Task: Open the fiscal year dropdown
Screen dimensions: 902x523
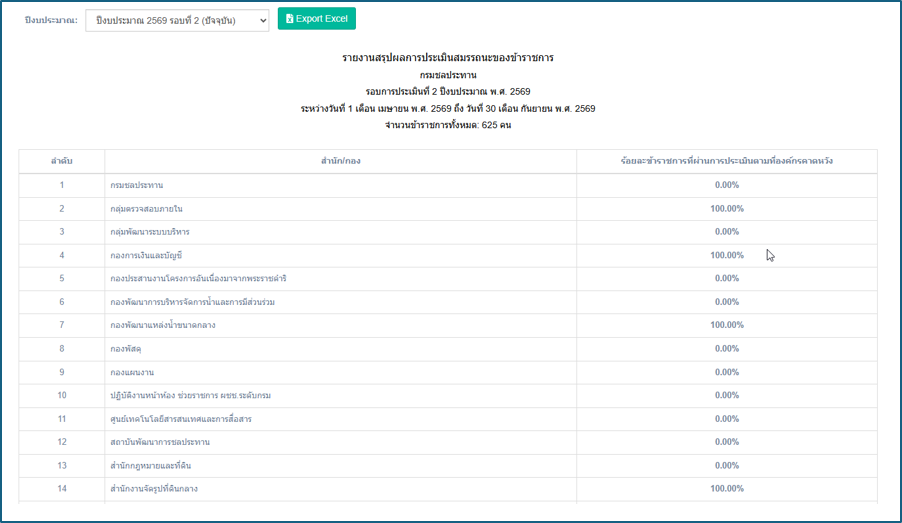Action: (x=177, y=21)
